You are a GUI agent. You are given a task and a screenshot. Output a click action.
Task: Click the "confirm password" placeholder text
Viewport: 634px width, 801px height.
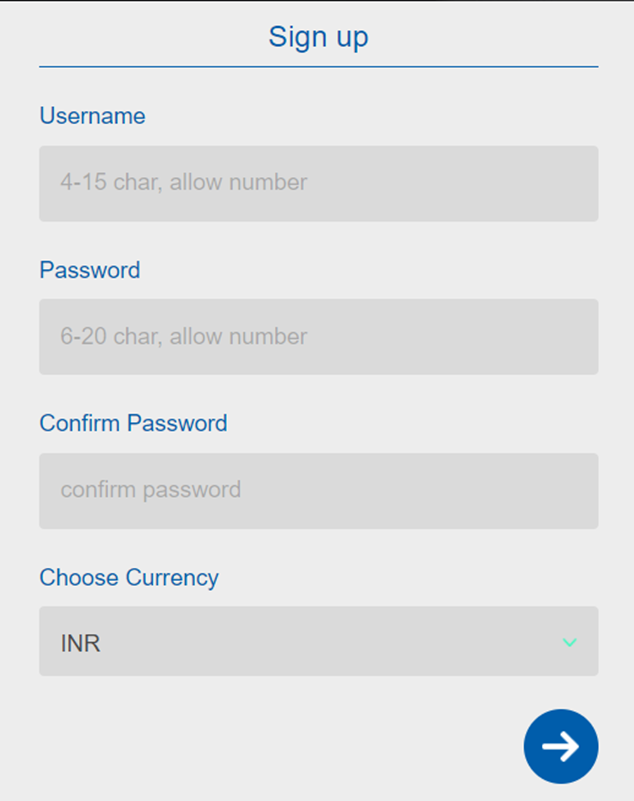point(151,490)
